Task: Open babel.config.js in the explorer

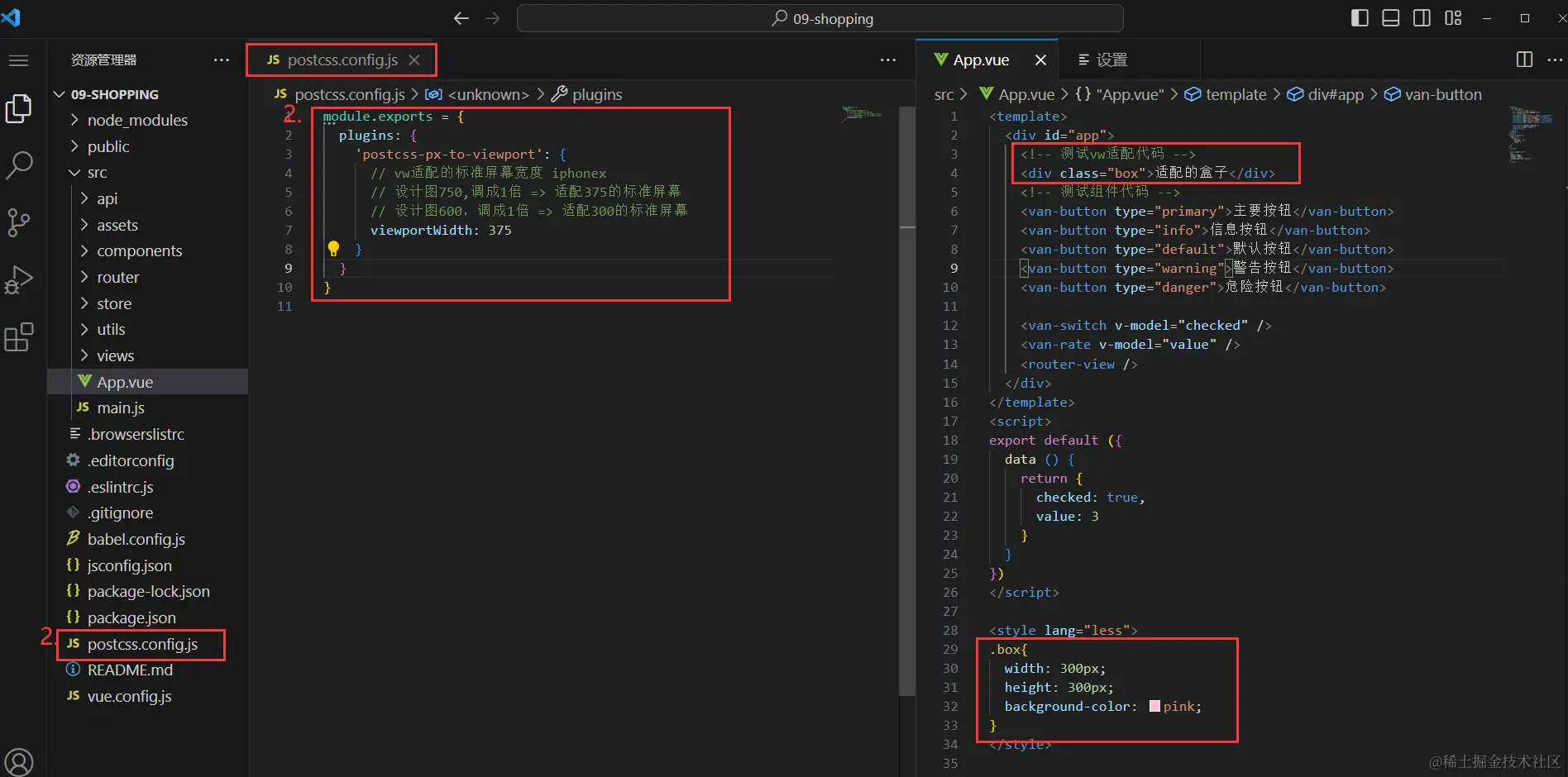Action: pos(148,539)
